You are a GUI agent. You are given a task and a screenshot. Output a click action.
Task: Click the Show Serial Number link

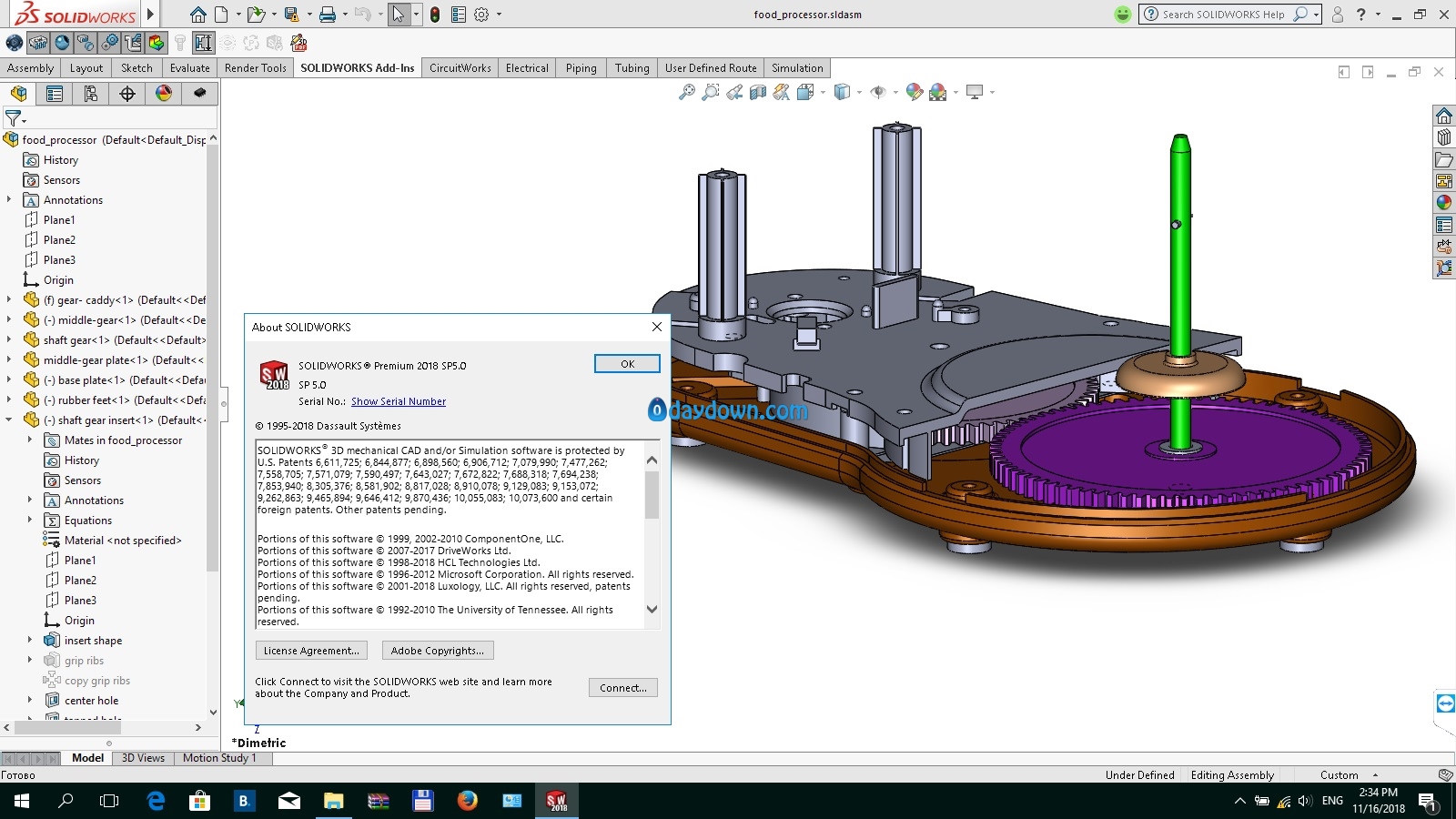pyautogui.click(x=399, y=401)
